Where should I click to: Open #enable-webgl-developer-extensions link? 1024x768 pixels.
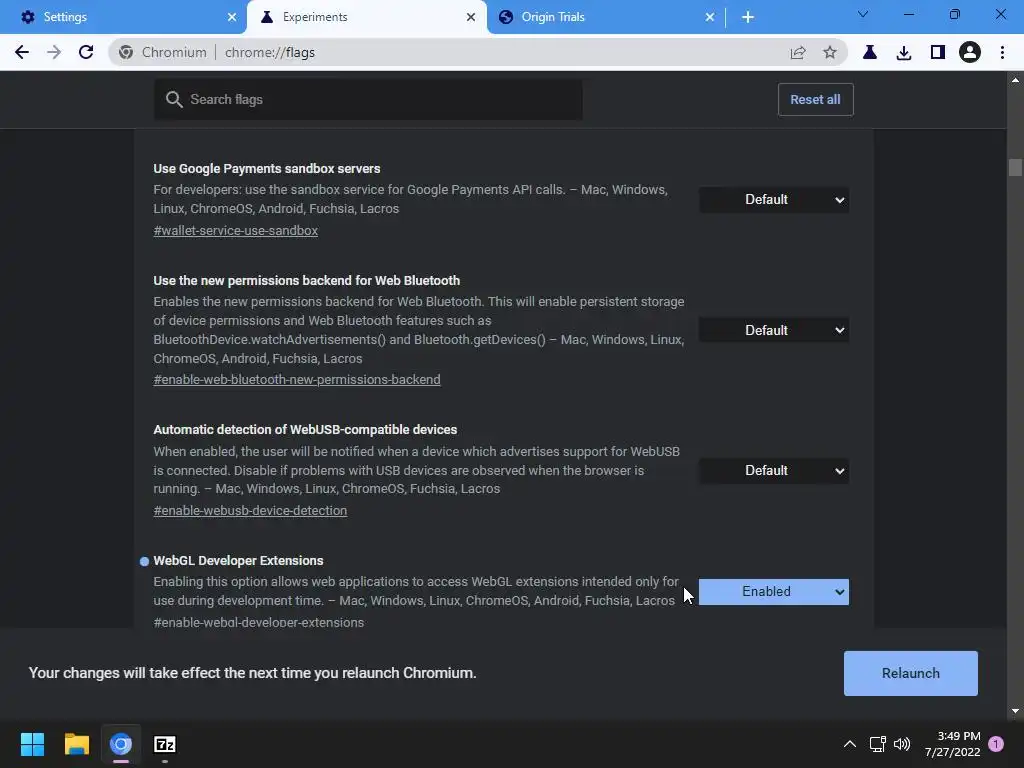259,622
